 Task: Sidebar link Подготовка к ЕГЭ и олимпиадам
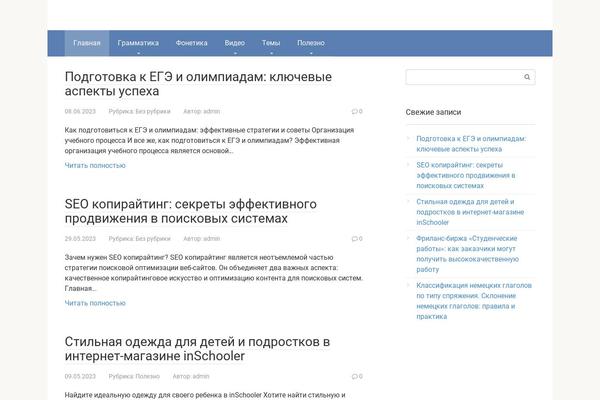471,144
